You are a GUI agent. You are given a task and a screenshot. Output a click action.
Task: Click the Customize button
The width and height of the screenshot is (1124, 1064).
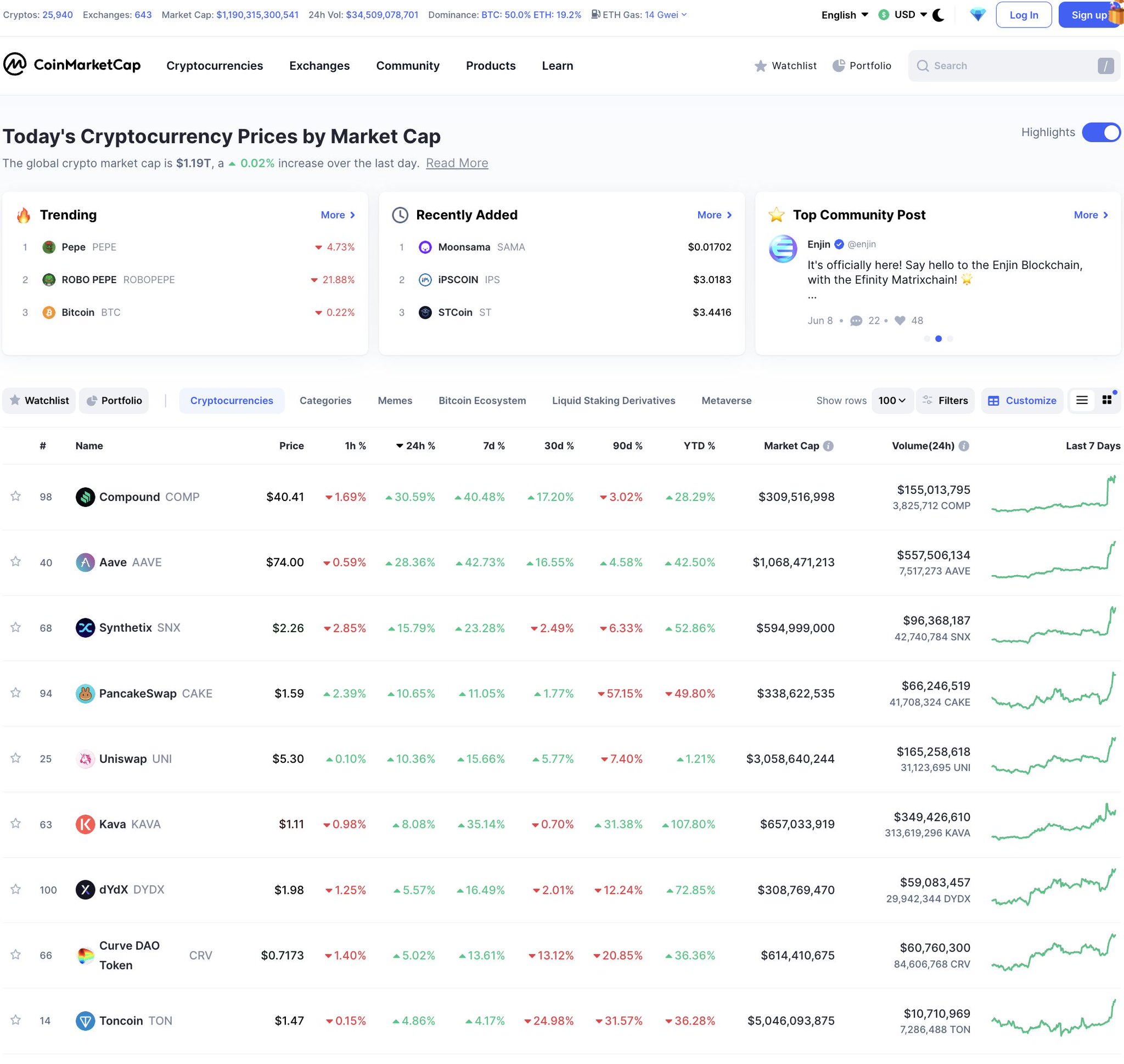point(1022,401)
